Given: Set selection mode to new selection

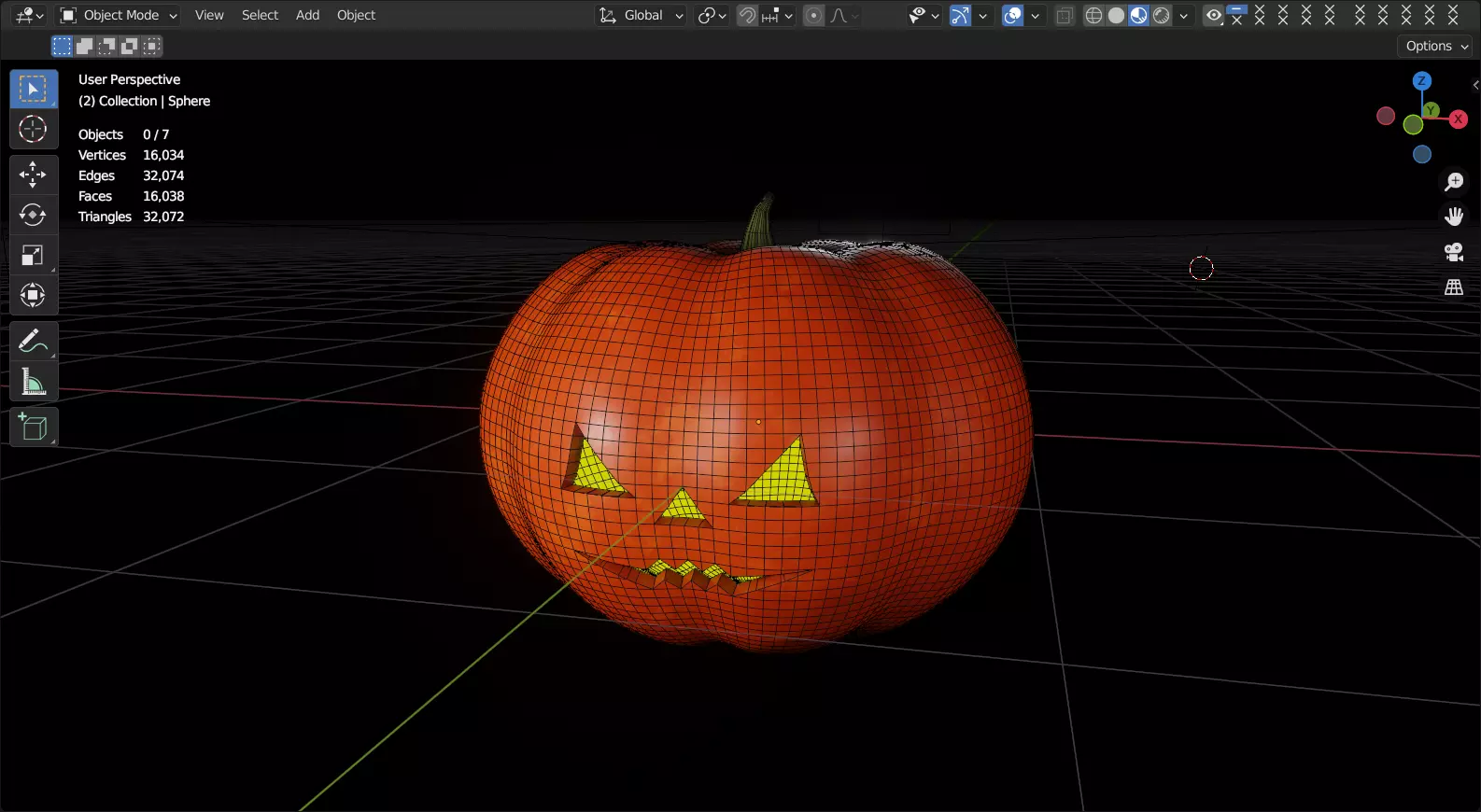Looking at the screenshot, I should coord(62,46).
